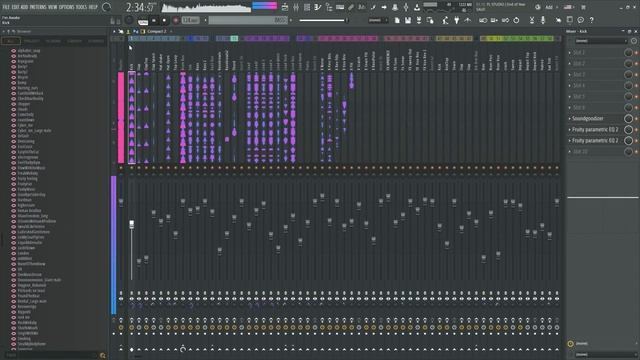Adjust the Slot 1 mix level knob
The image size is (640, 360).
click(629, 53)
